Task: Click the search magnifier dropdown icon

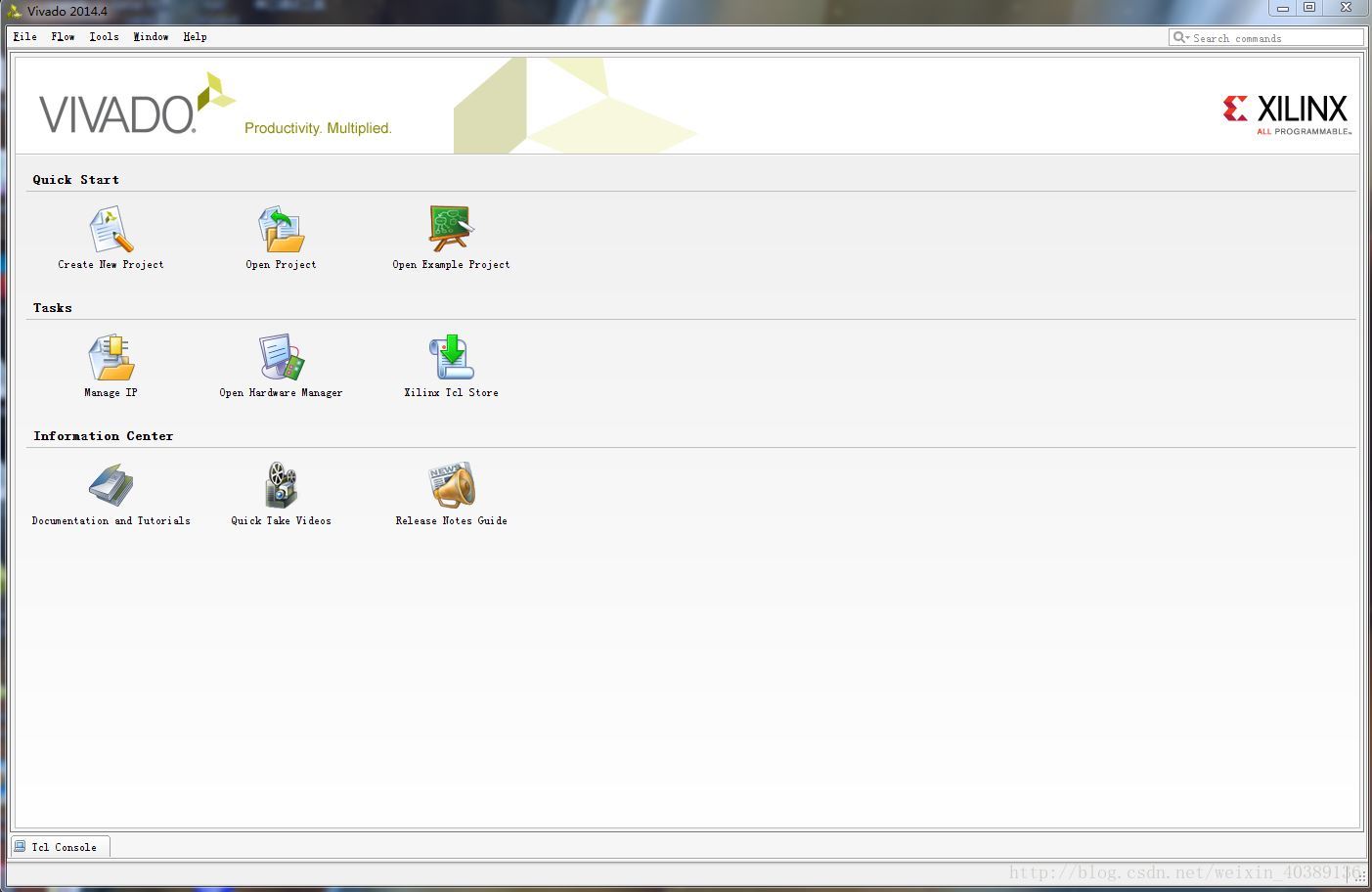Action: coord(1181,37)
